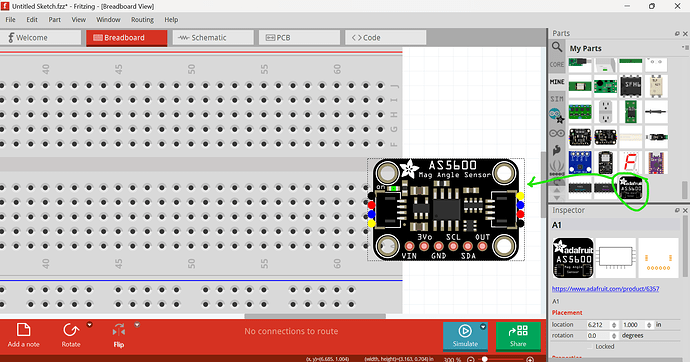
Task: Select the CORE parts bin
Action: pos(557,64)
